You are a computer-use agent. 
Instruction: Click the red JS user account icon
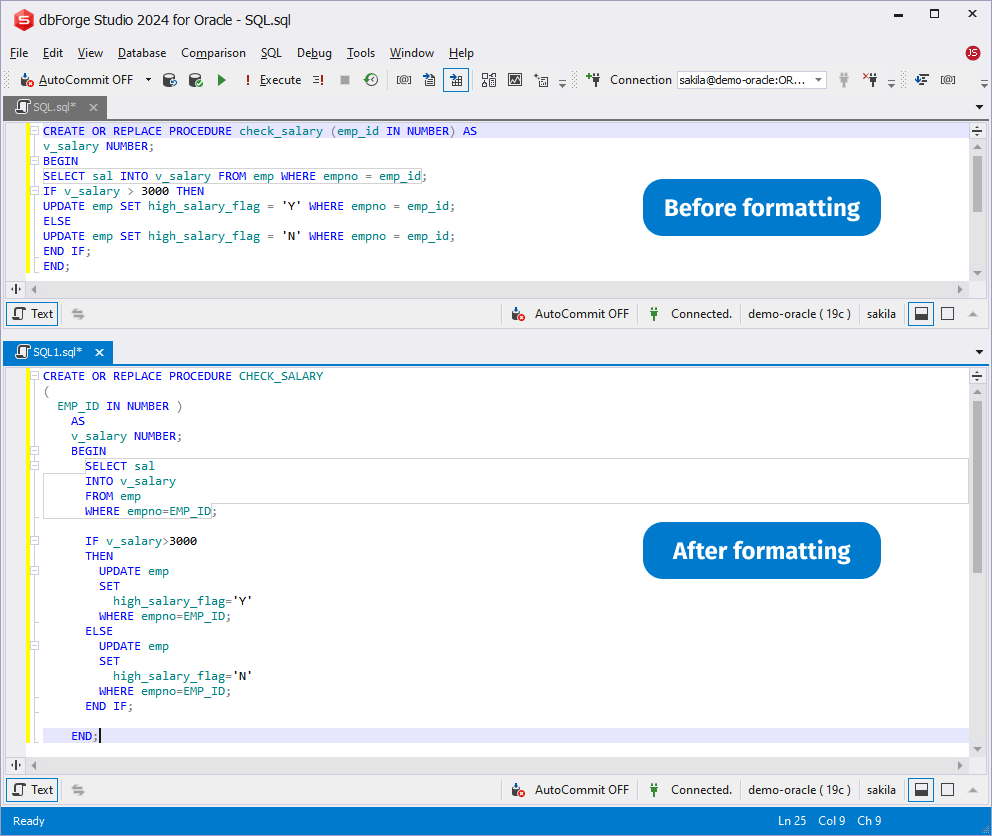972,53
